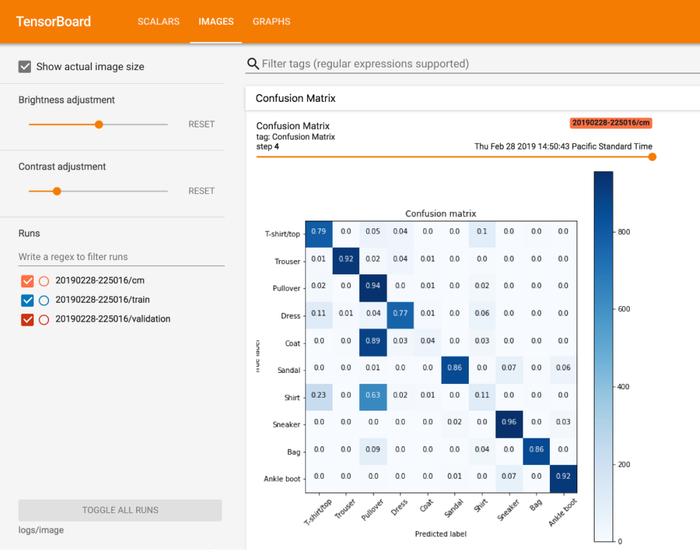Image resolution: width=700 pixels, height=552 pixels.
Task: Focus the 'Write a regex to filter runs' field
Action: coord(121,257)
